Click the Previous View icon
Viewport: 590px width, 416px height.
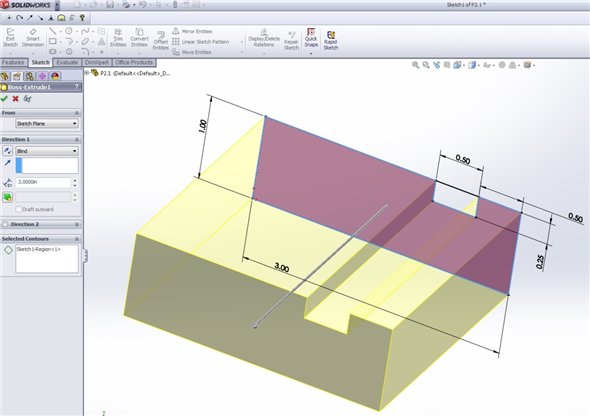[x=436, y=65]
